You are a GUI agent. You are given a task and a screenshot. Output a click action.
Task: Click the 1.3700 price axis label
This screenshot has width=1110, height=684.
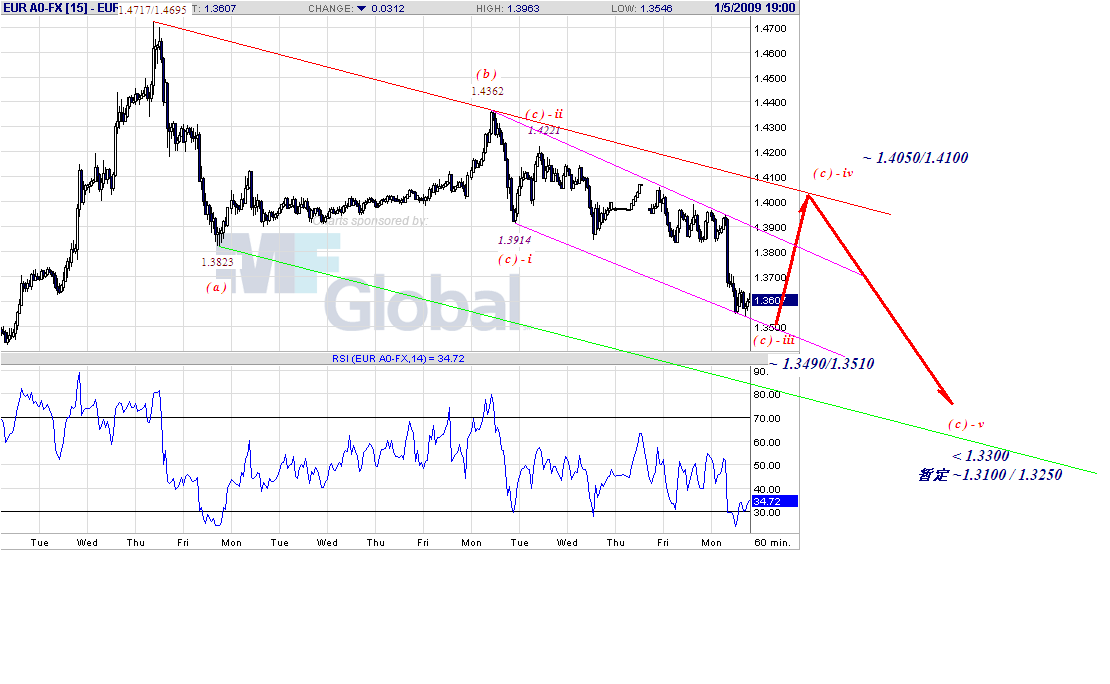pyautogui.click(x=770, y=278)
